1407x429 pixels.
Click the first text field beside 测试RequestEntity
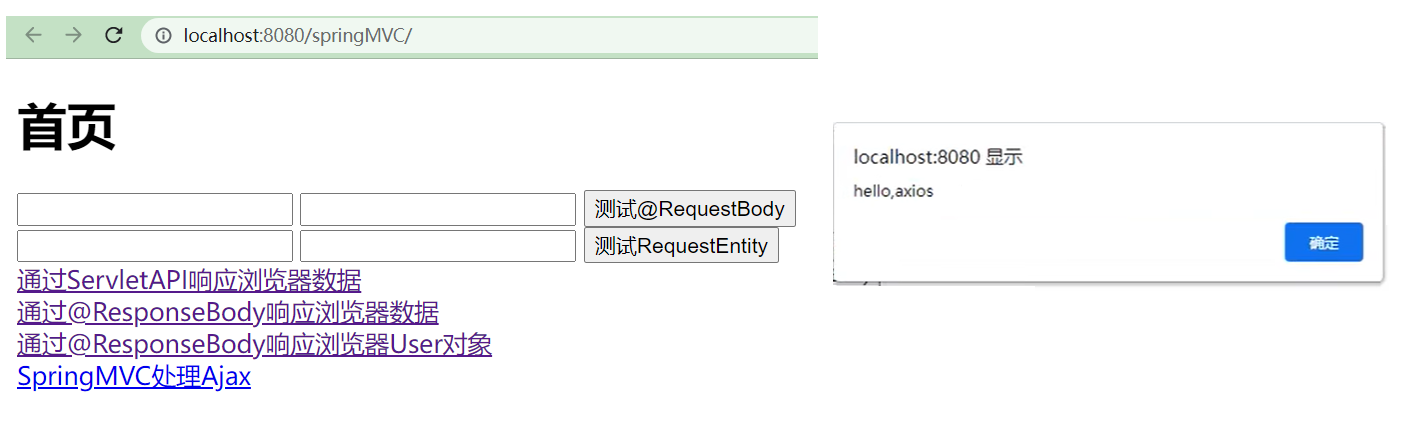(x=155, y=246)
